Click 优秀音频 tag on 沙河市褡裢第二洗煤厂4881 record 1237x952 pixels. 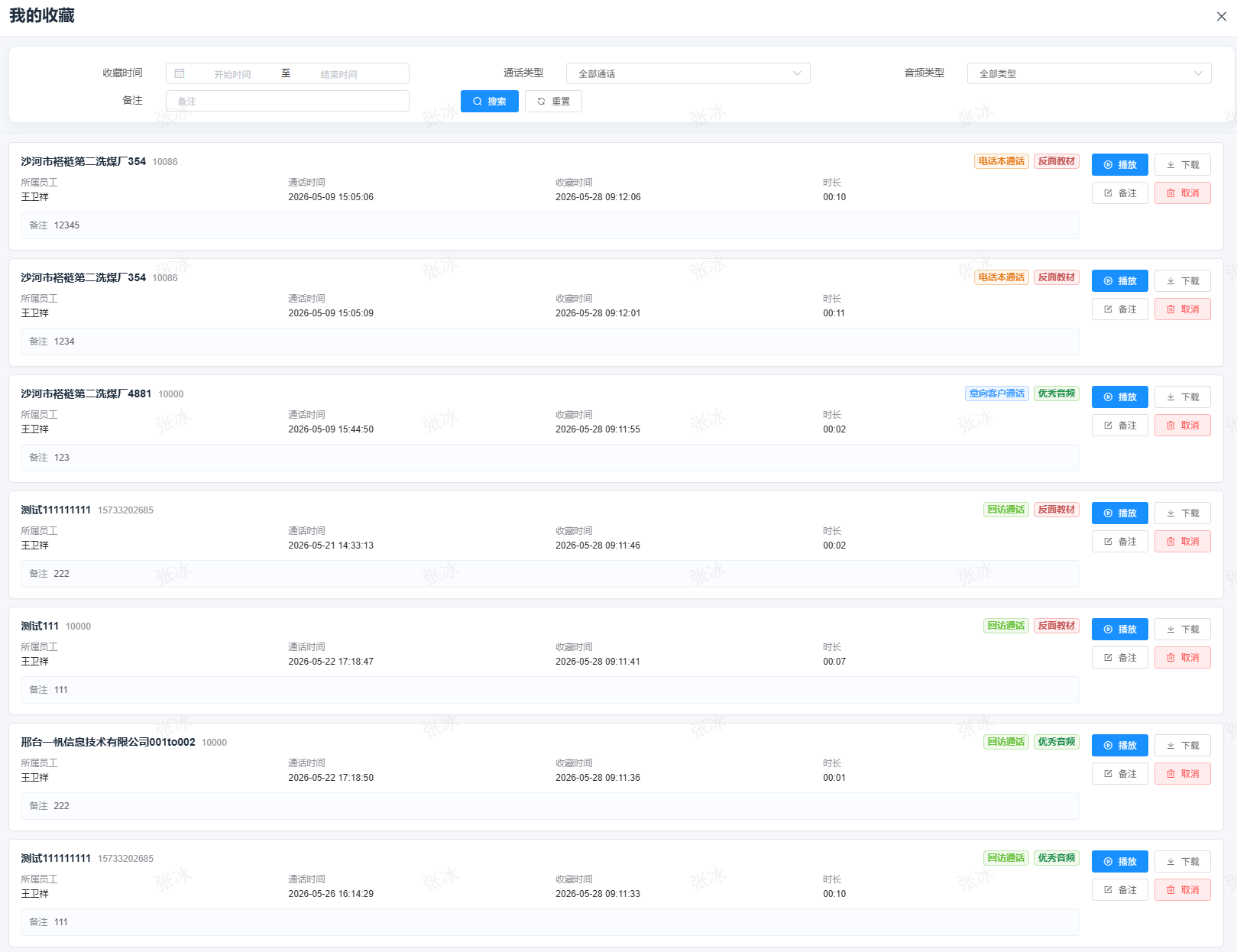pyautogui.click(x=1056, y=393)
